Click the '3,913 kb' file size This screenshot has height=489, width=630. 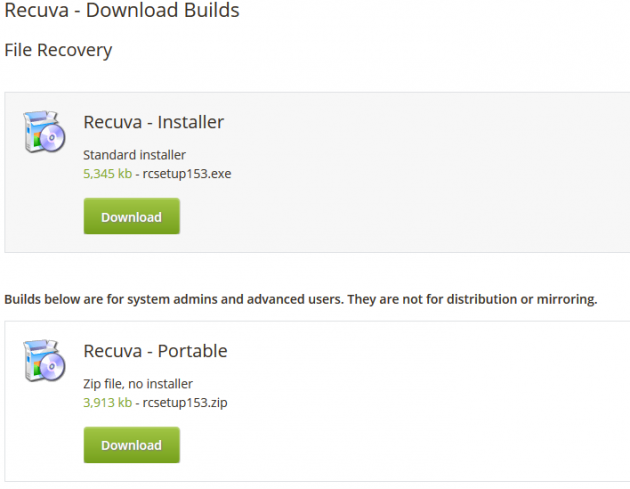tap(107, 402)
